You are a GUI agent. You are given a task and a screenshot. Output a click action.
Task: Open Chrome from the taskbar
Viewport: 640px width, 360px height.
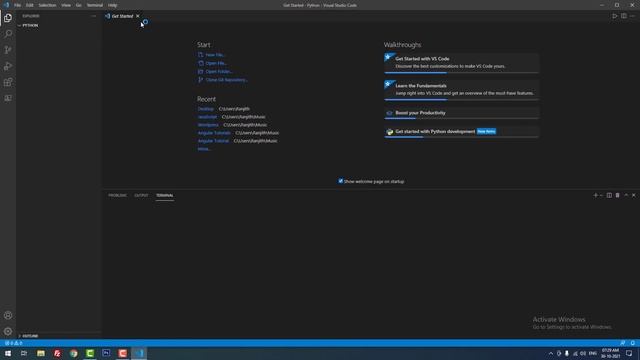73,353
